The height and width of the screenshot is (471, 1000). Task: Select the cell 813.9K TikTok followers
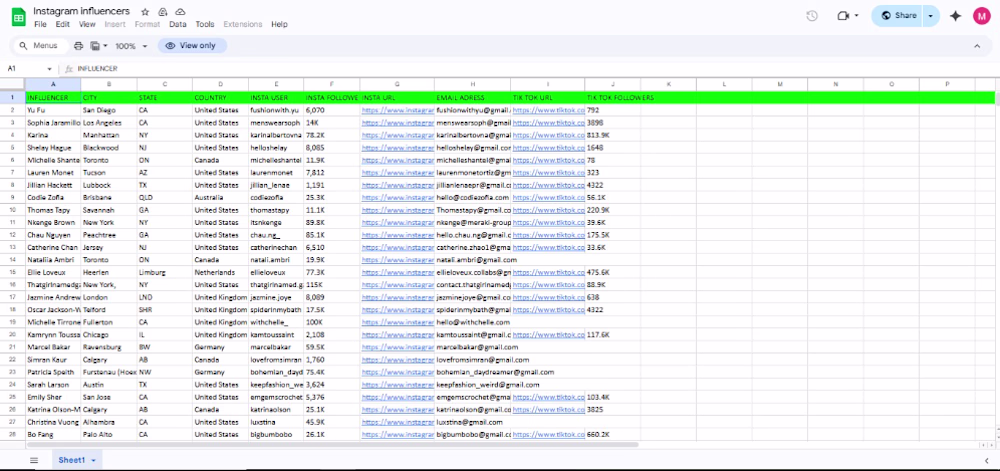[x=612, y=135]
